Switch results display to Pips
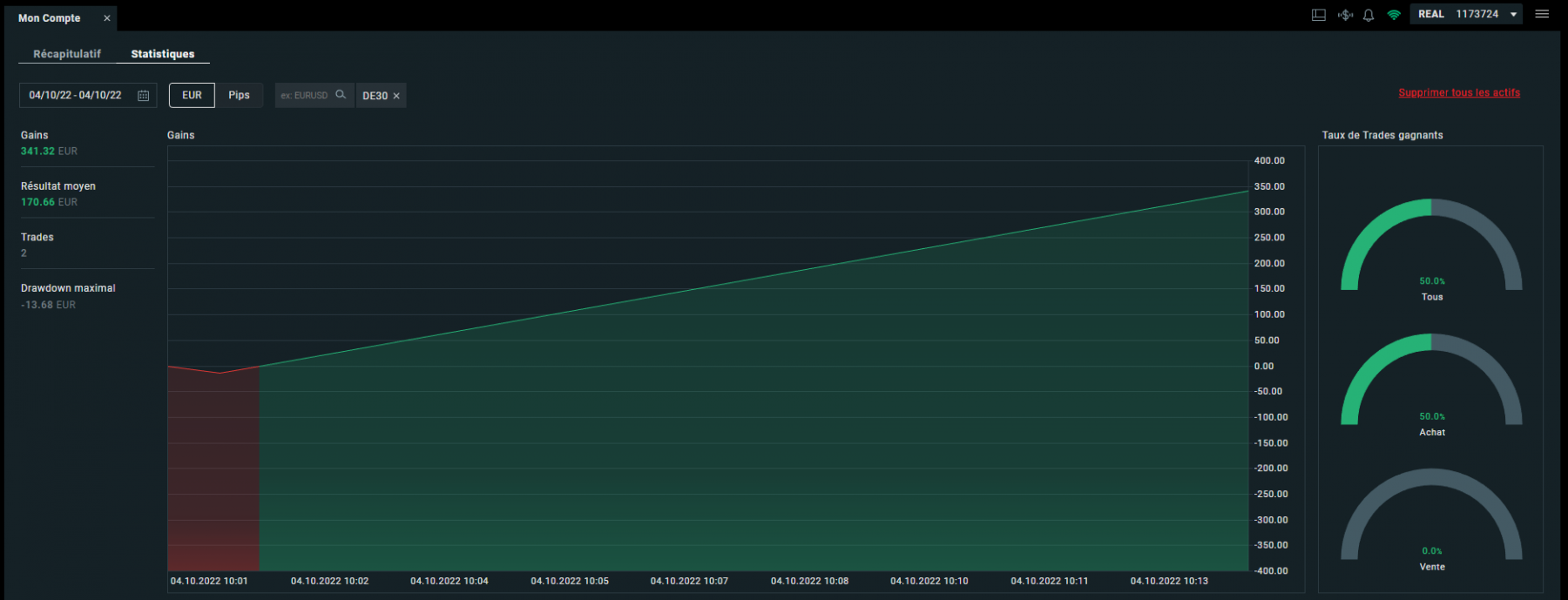 pyautogui.click(x=239, y=95)
